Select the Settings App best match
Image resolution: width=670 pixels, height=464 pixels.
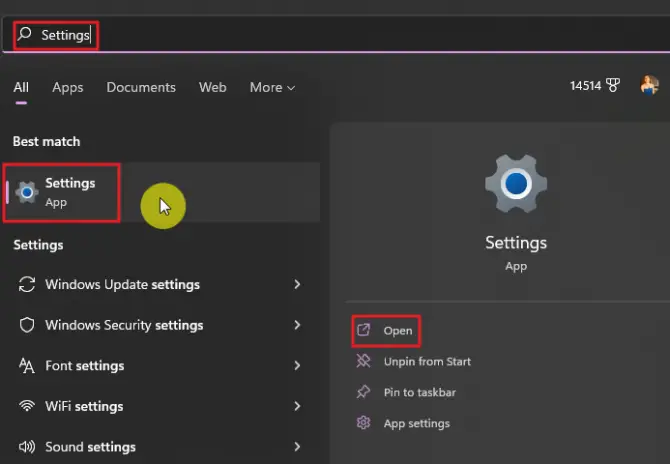pyautogui.click(x=162, y=192)
